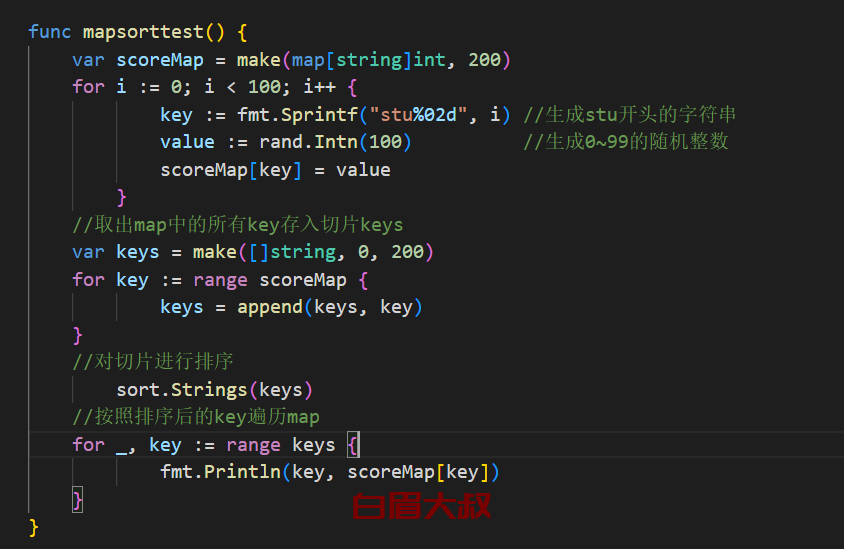
Task: Click the fmt.Println statement
Action: 330,472
